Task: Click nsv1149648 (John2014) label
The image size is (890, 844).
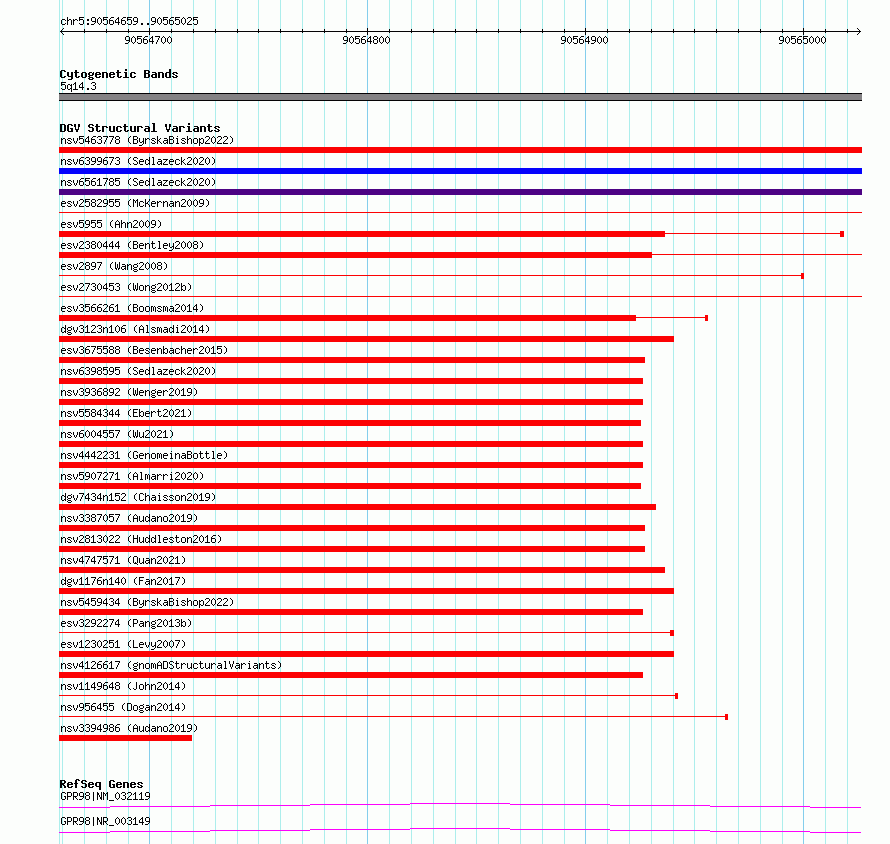Action: tap(123, 686)
